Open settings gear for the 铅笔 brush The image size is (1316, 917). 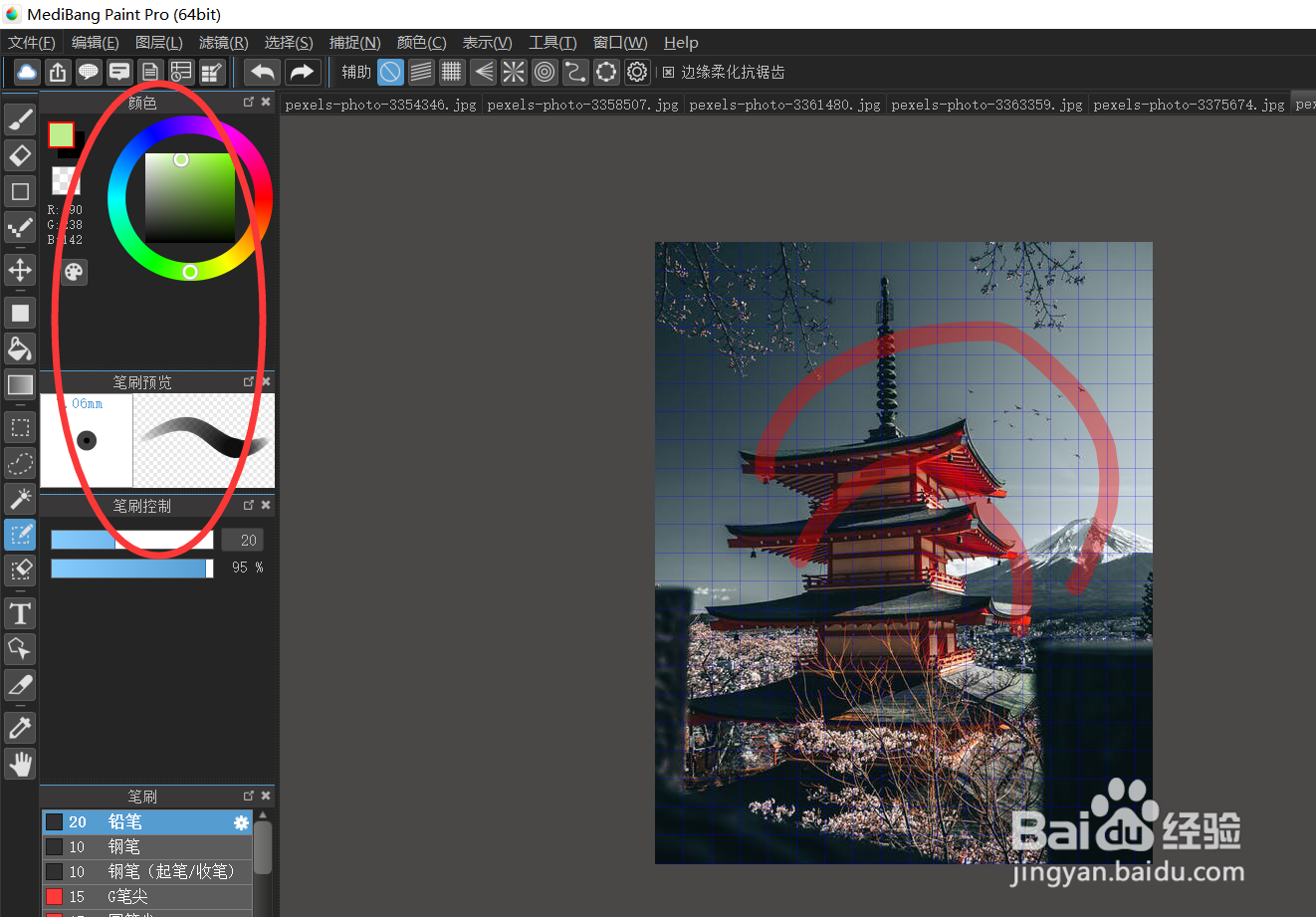tap(241, 822)
